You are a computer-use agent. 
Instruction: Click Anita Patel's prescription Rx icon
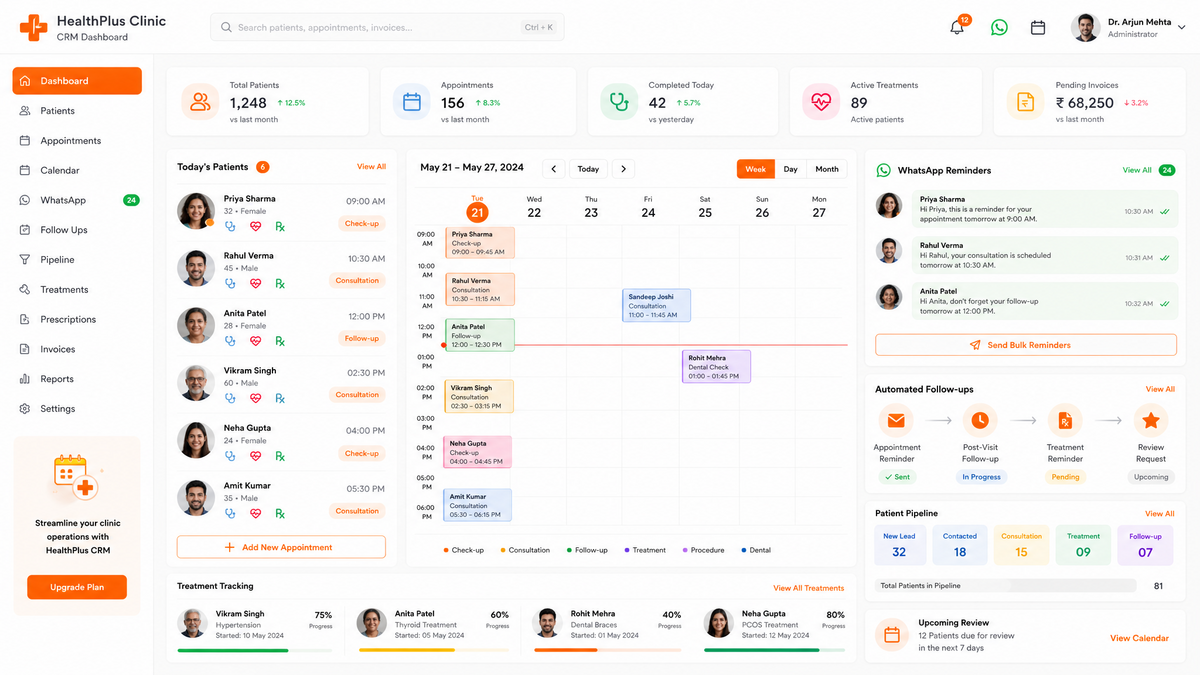(x=280, y=341)
